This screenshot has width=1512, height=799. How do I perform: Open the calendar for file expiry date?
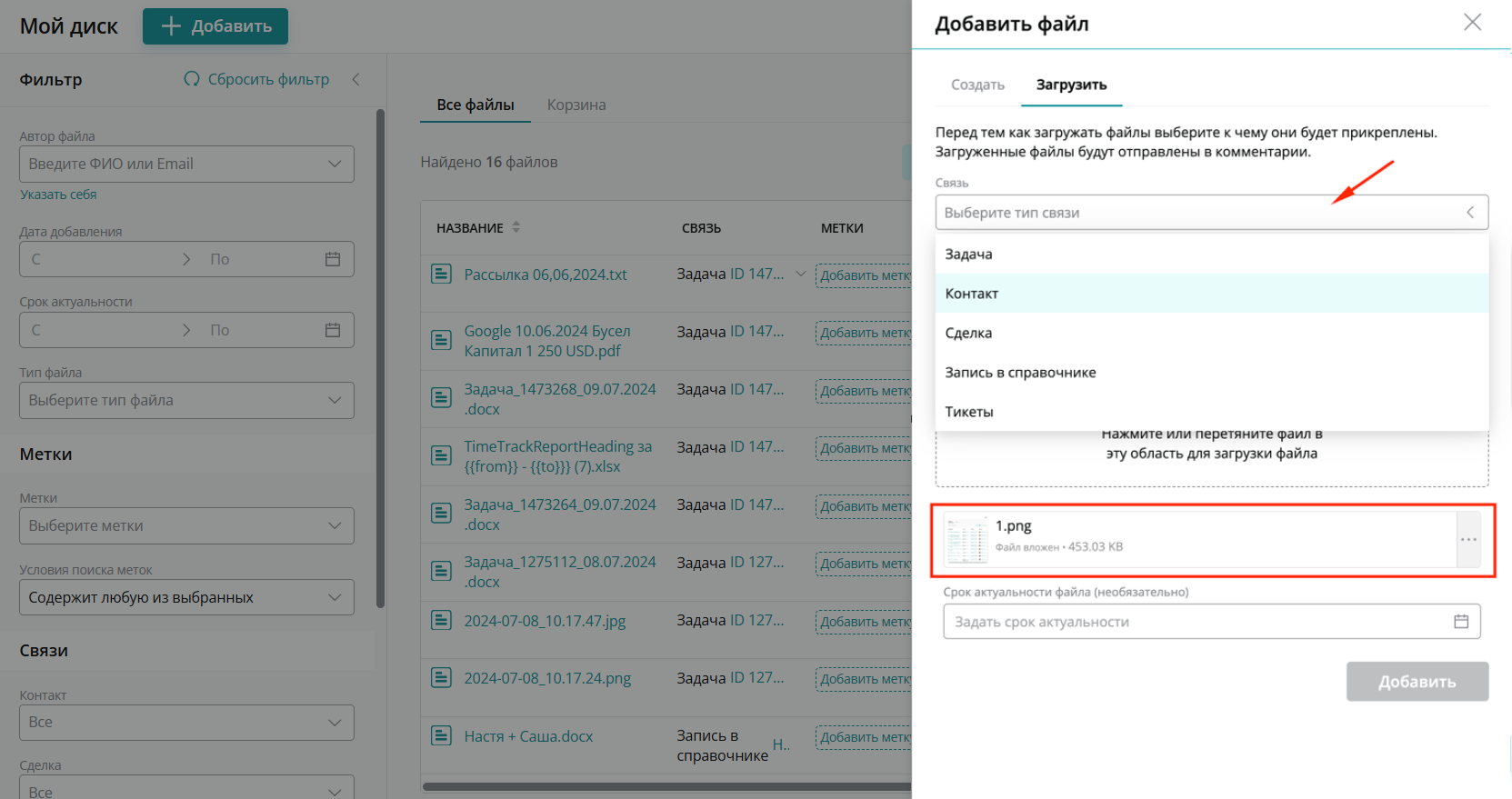(x=1461, y=622)
